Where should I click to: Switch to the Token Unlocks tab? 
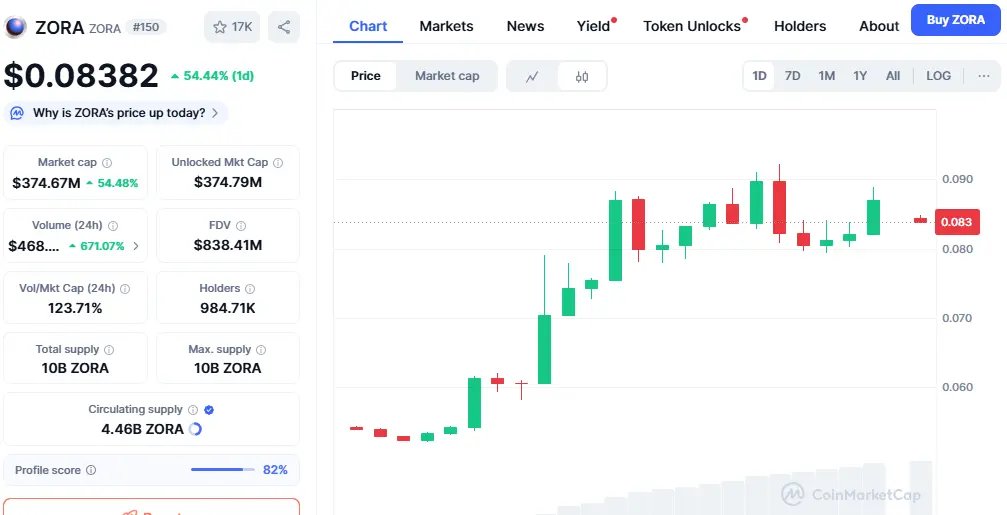(x=692, y=26)
